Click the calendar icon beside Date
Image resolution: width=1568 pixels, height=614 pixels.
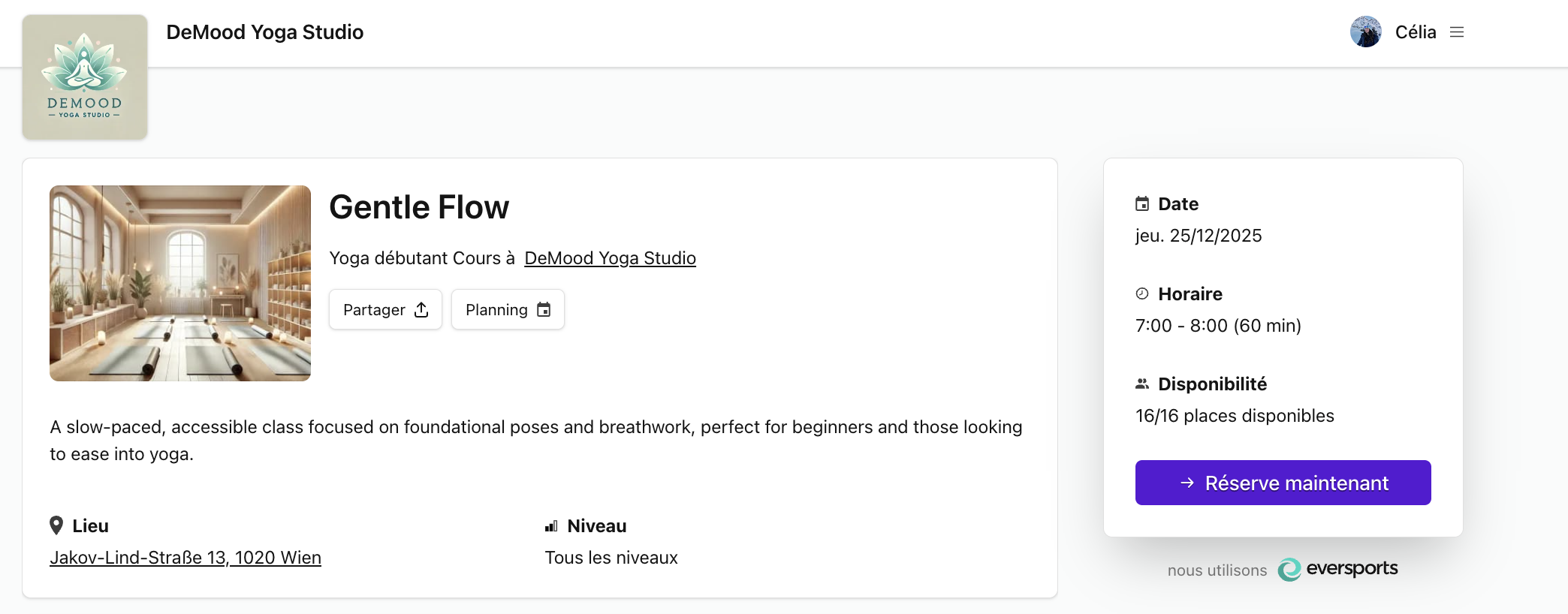pos(1142,204)
